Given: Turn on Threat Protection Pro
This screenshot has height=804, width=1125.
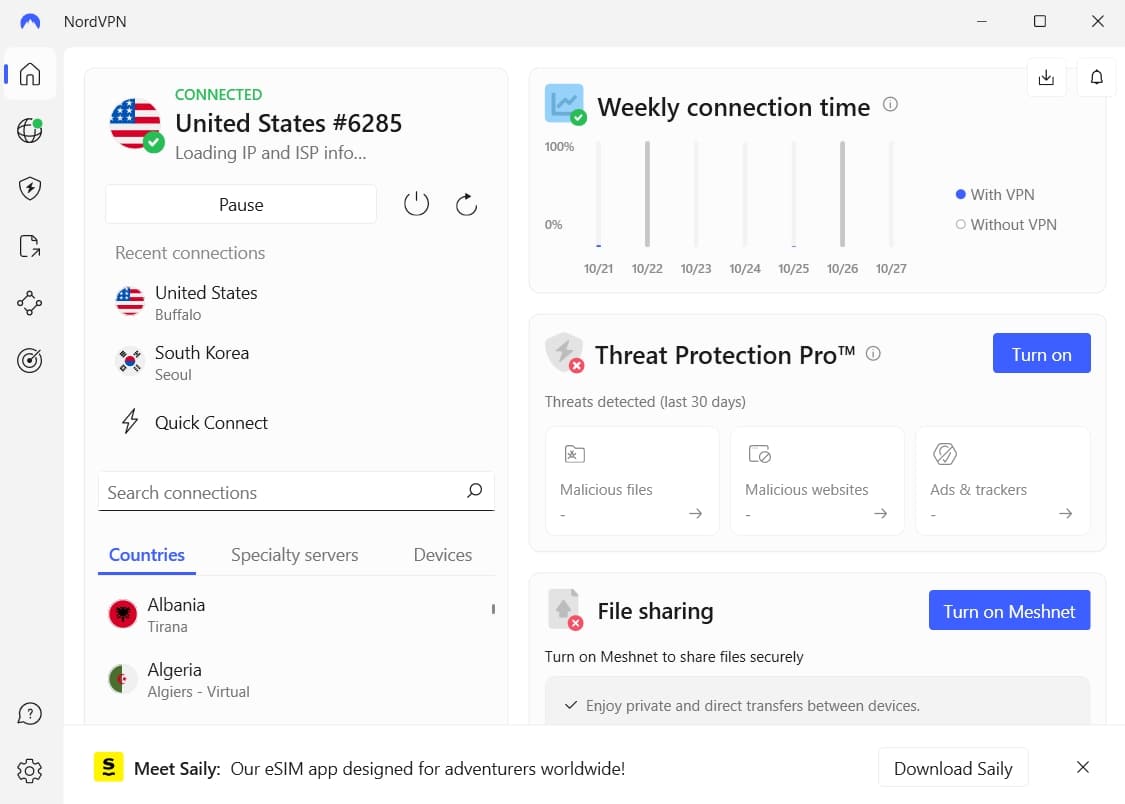Looking at the screenshot, I should click(1041, 353).
